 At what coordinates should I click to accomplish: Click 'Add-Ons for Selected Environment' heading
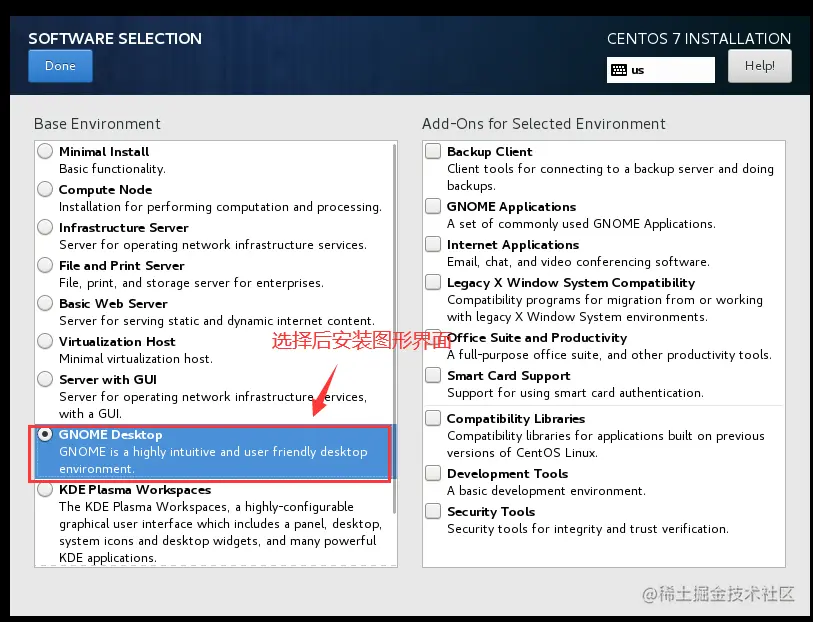(x=543, y=124)
